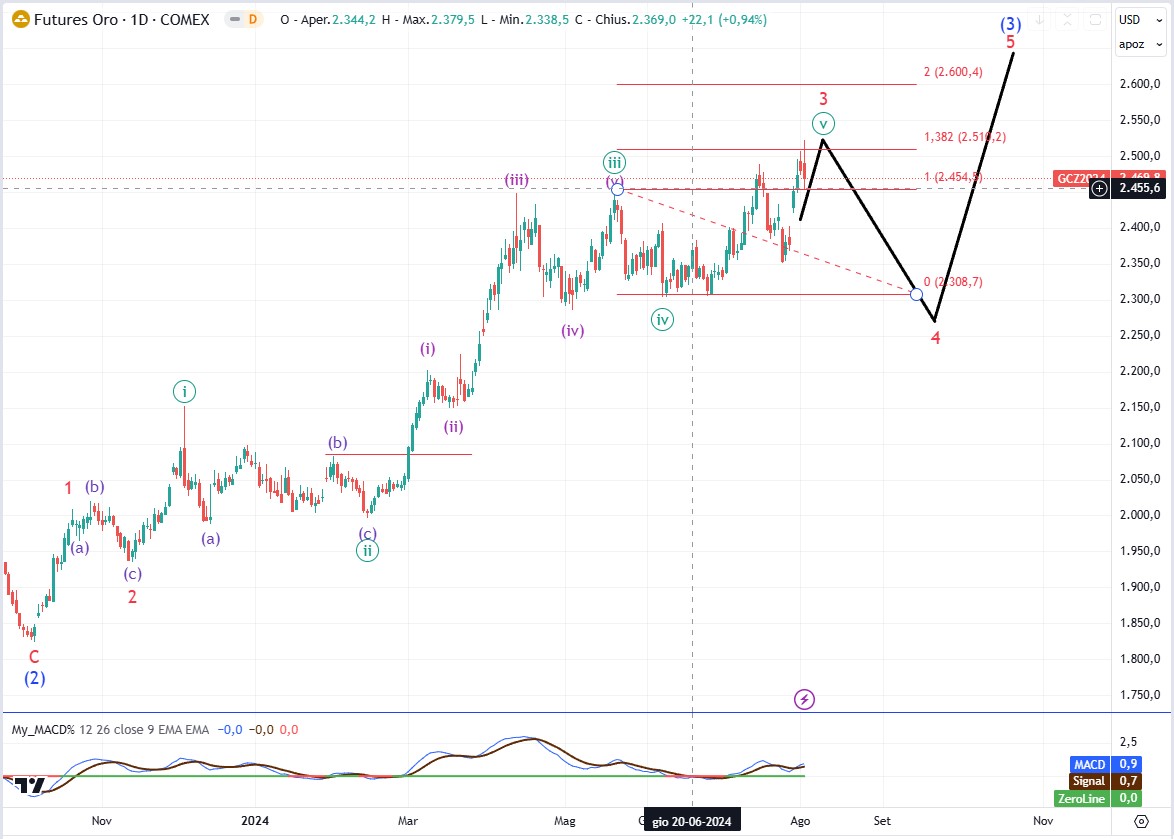Open chart settings gear icon

(x=1141, y=821)
